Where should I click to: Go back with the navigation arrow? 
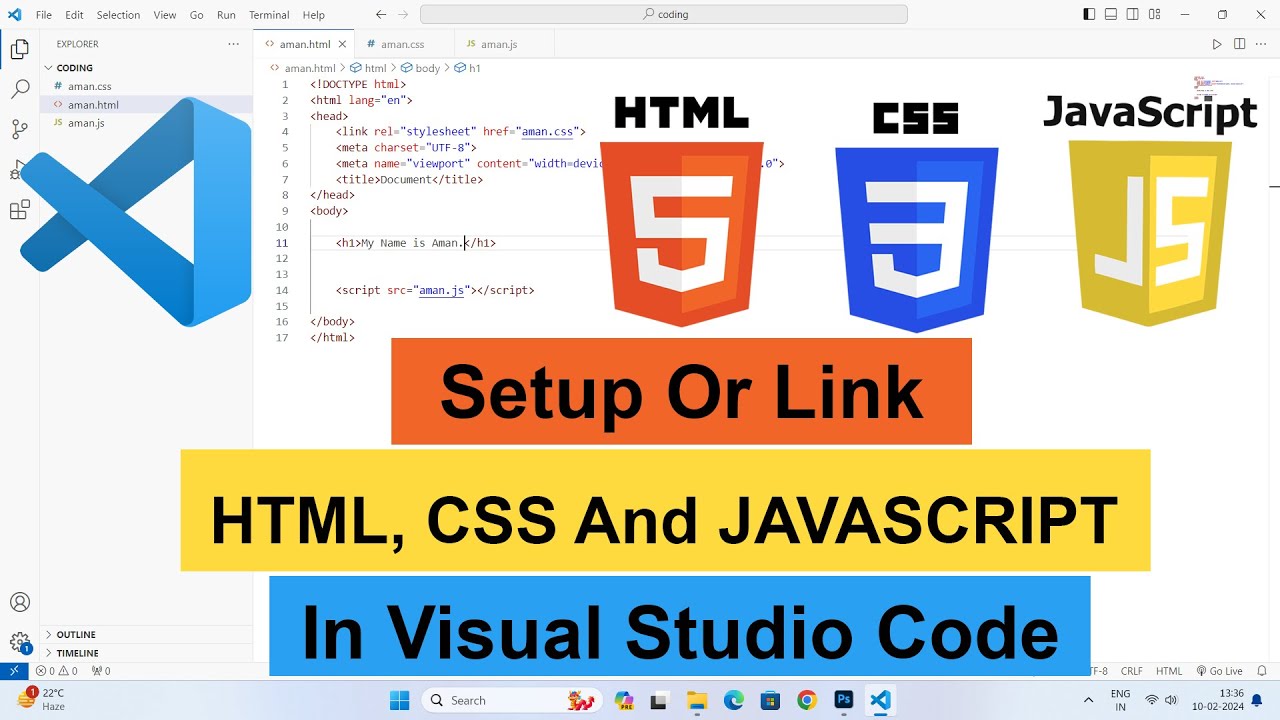[381, 15]
